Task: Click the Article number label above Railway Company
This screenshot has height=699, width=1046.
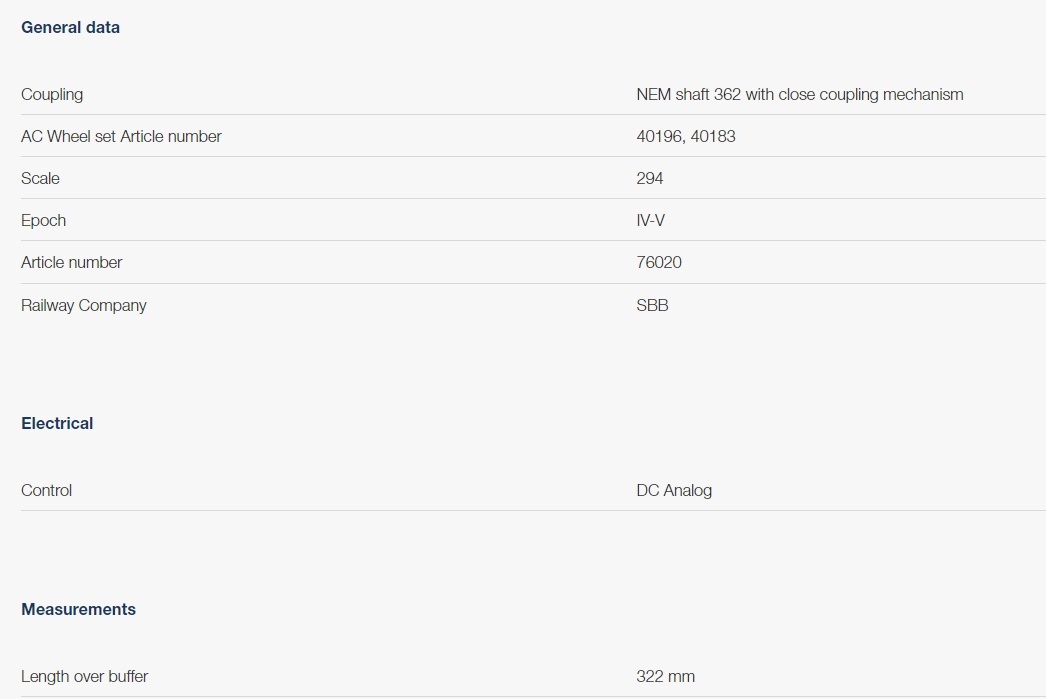Action: (x=71, y=263)
